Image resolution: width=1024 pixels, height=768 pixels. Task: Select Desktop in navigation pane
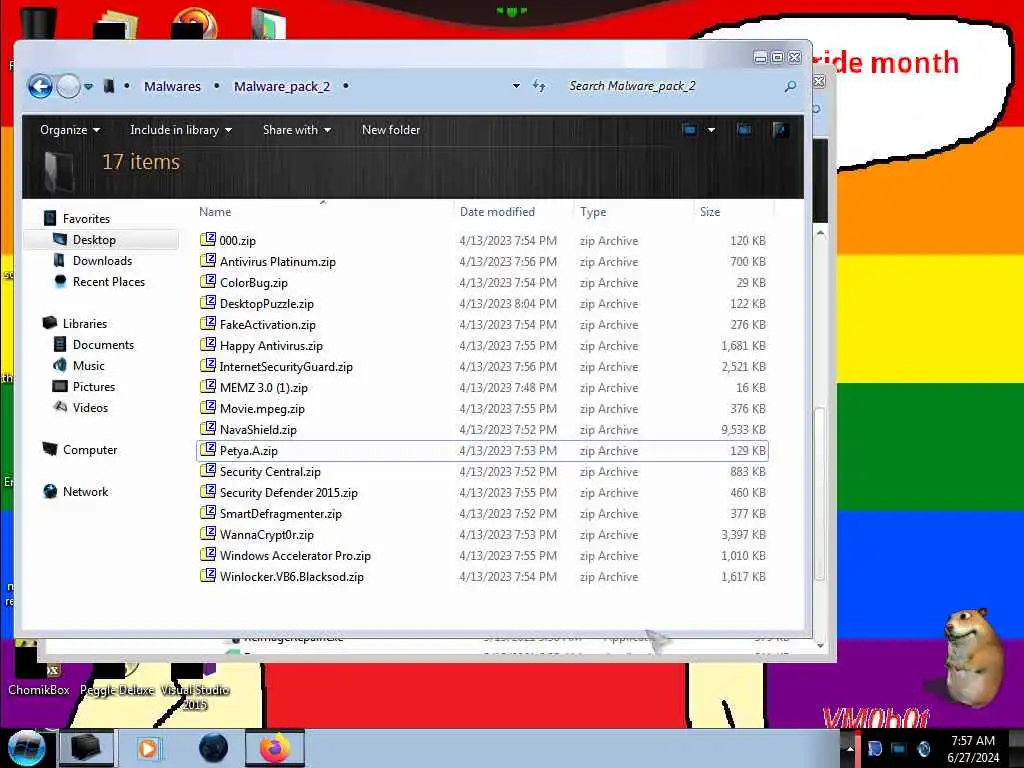click(94, 240)
